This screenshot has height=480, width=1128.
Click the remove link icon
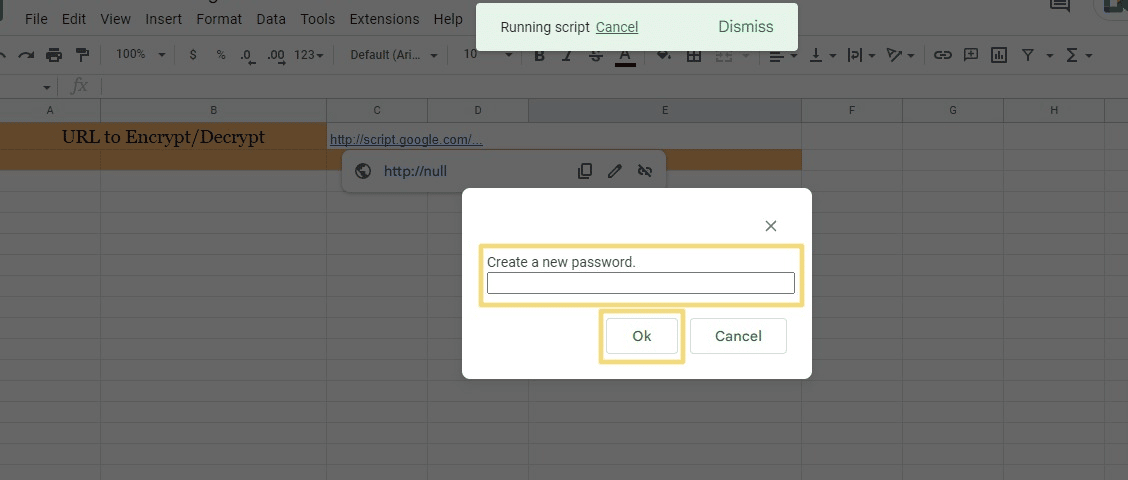point(645,171)
